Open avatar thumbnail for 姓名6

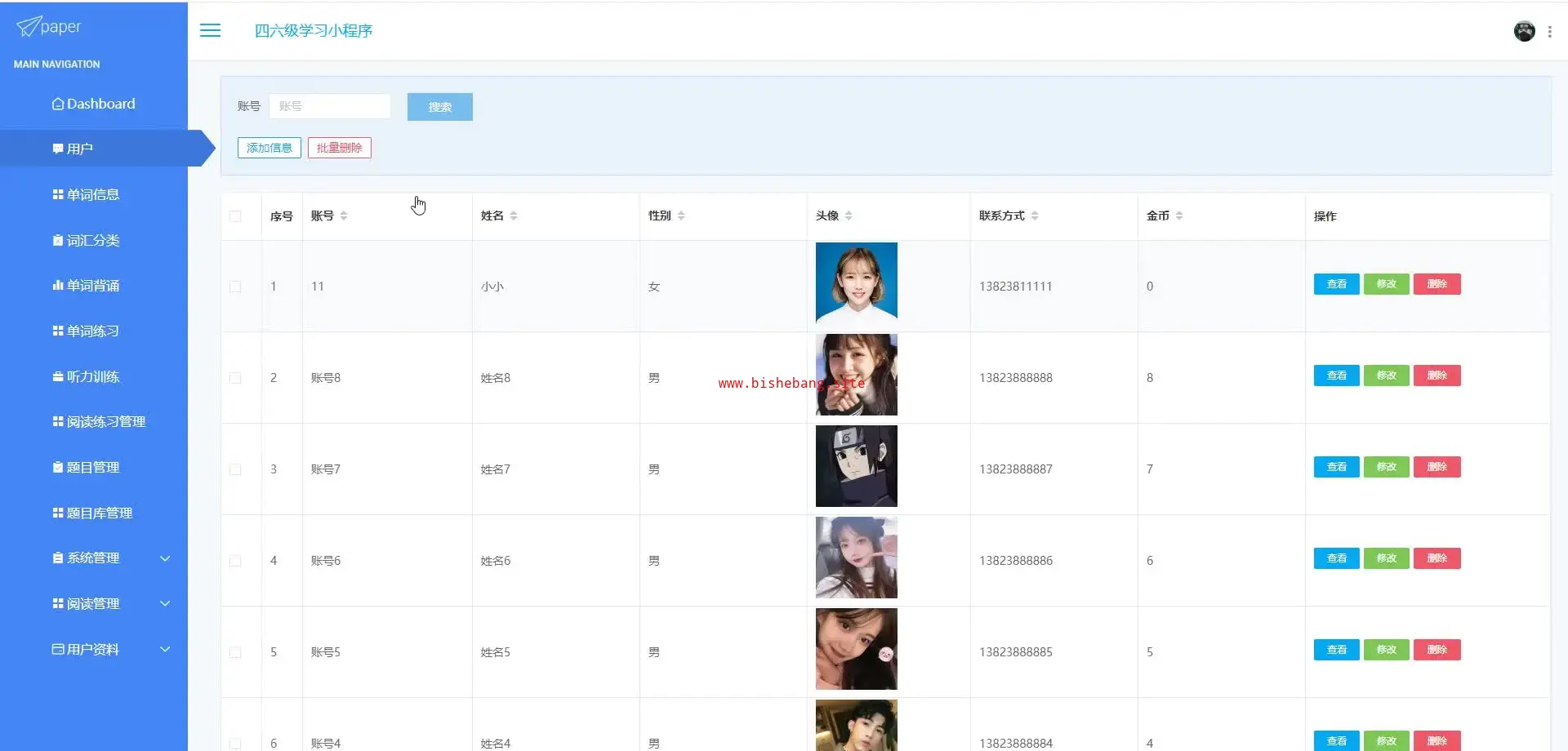(857, 558)
